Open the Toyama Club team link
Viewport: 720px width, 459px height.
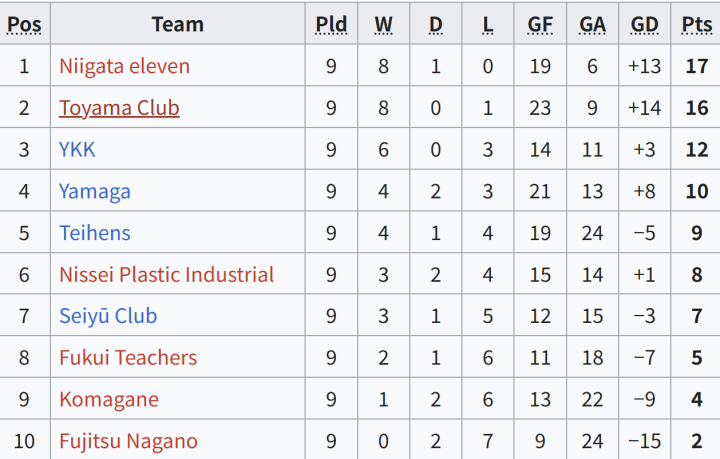[119, 108]
